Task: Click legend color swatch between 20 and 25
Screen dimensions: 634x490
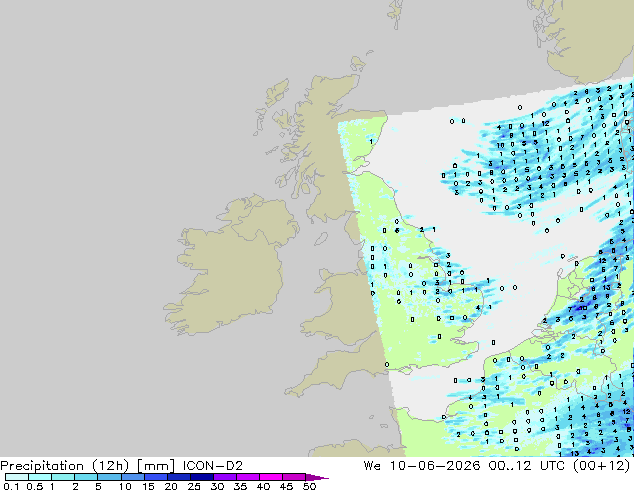Action: [178, 477]
